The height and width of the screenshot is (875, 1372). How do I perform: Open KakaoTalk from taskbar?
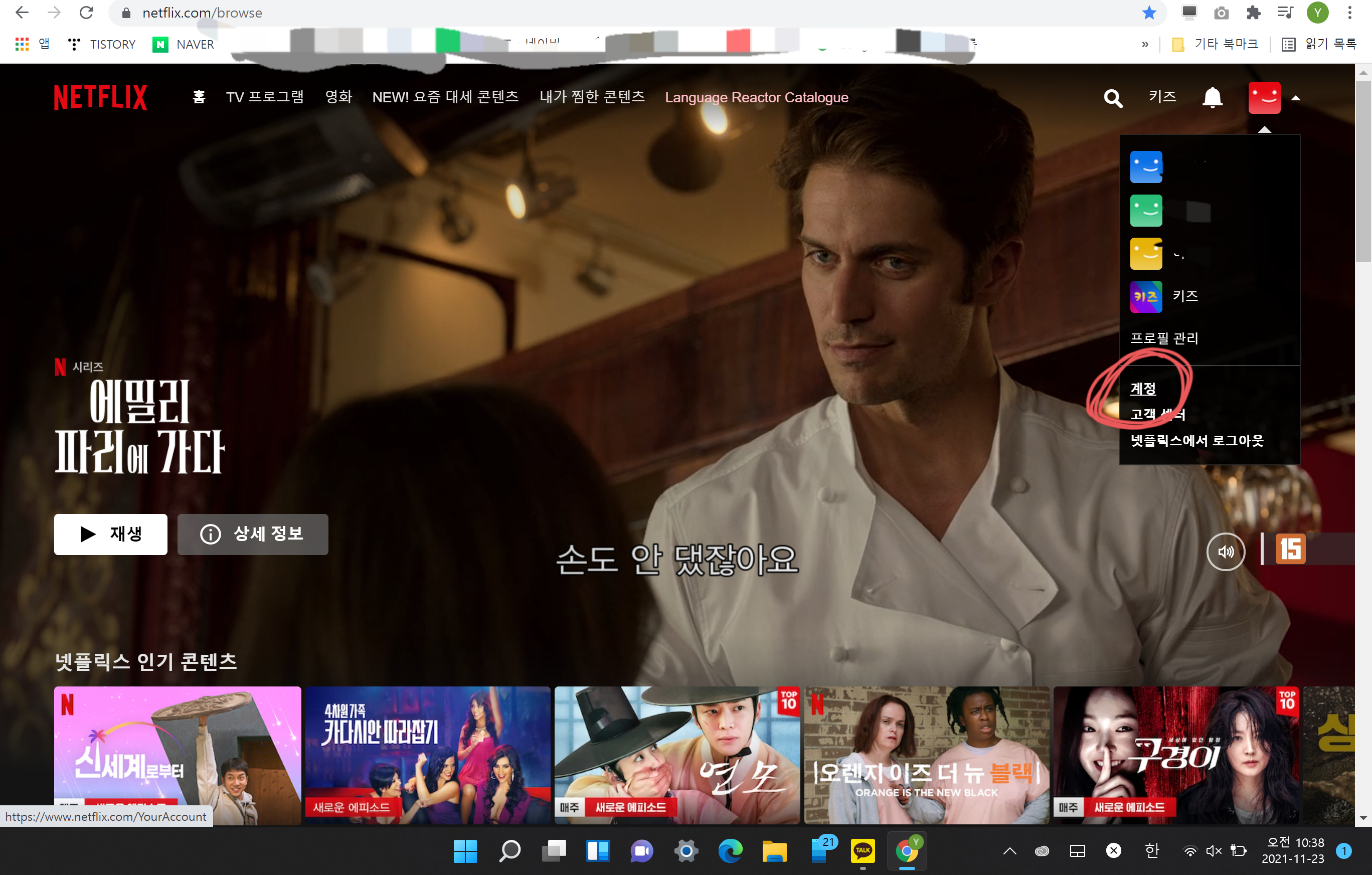click(x=863, y=851)
